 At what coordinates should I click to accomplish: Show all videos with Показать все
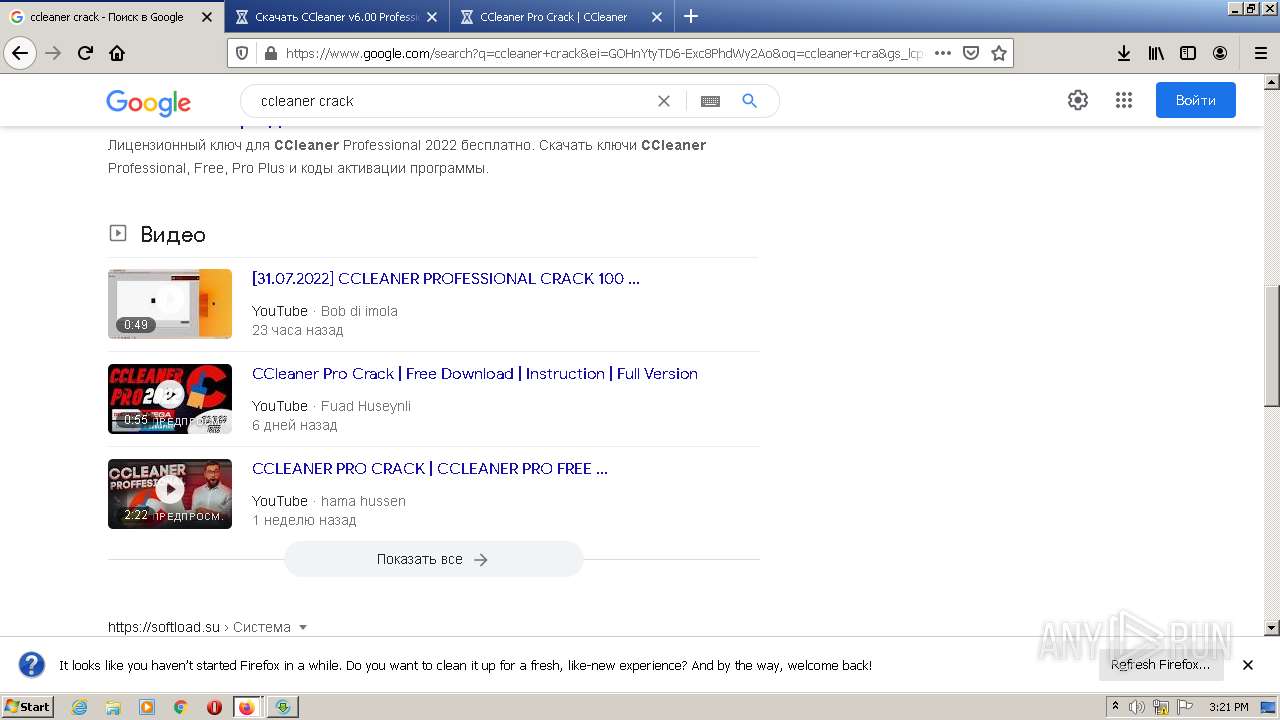tap(433, 559)
